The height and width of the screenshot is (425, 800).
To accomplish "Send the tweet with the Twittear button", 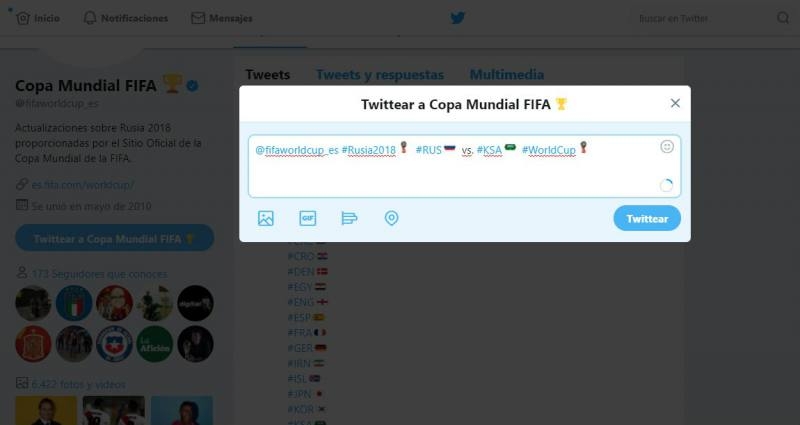I will [x=647, y=218].
